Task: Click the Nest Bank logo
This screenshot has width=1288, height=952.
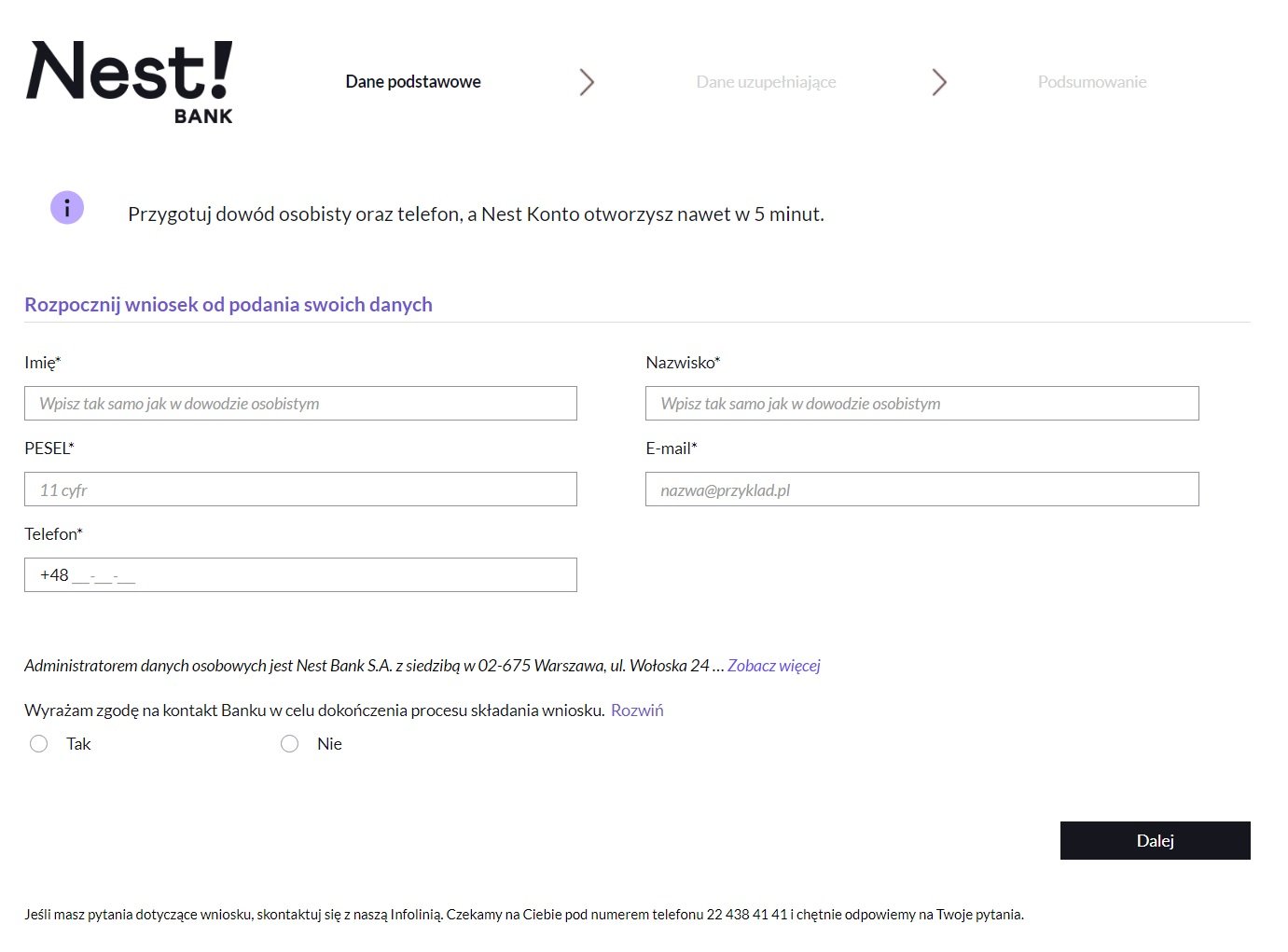Action: (x=130, y=82)
